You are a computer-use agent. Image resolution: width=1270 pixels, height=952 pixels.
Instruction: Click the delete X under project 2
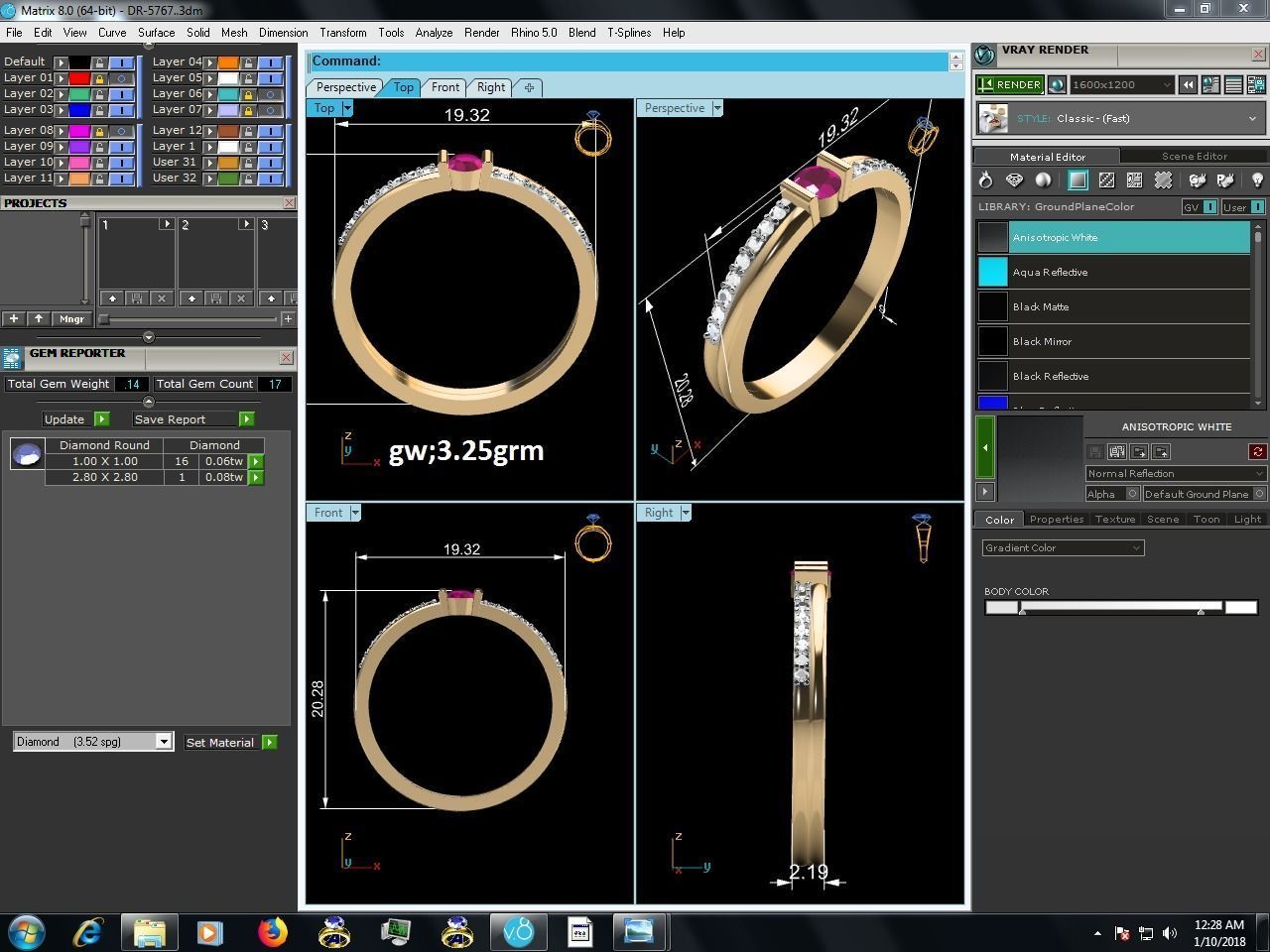coord(240,297)
